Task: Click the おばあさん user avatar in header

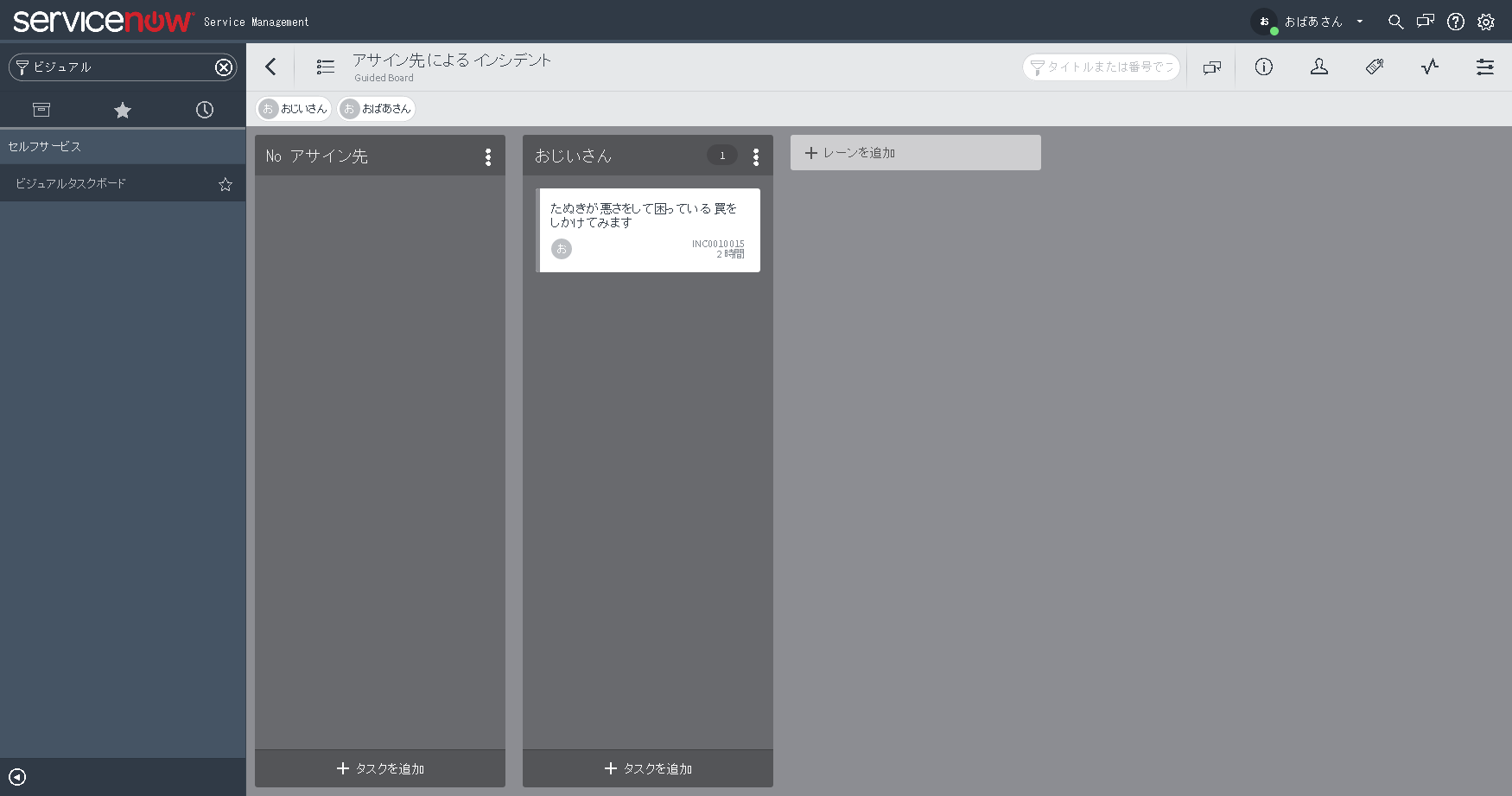Action: tap(1264, 22)
